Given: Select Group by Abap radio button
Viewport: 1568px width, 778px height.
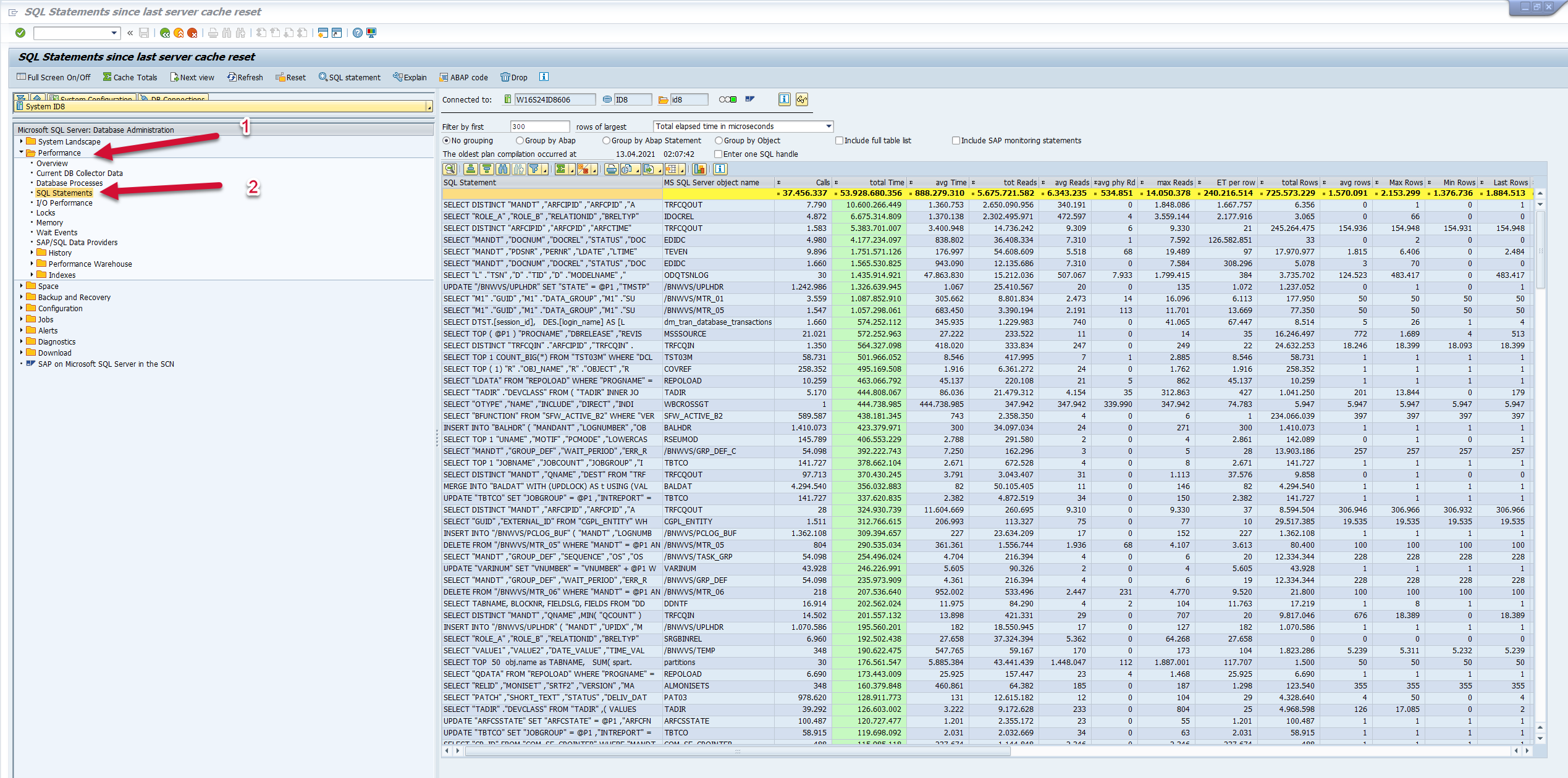Looking at the screenshot, I should [x=520, y=141].
